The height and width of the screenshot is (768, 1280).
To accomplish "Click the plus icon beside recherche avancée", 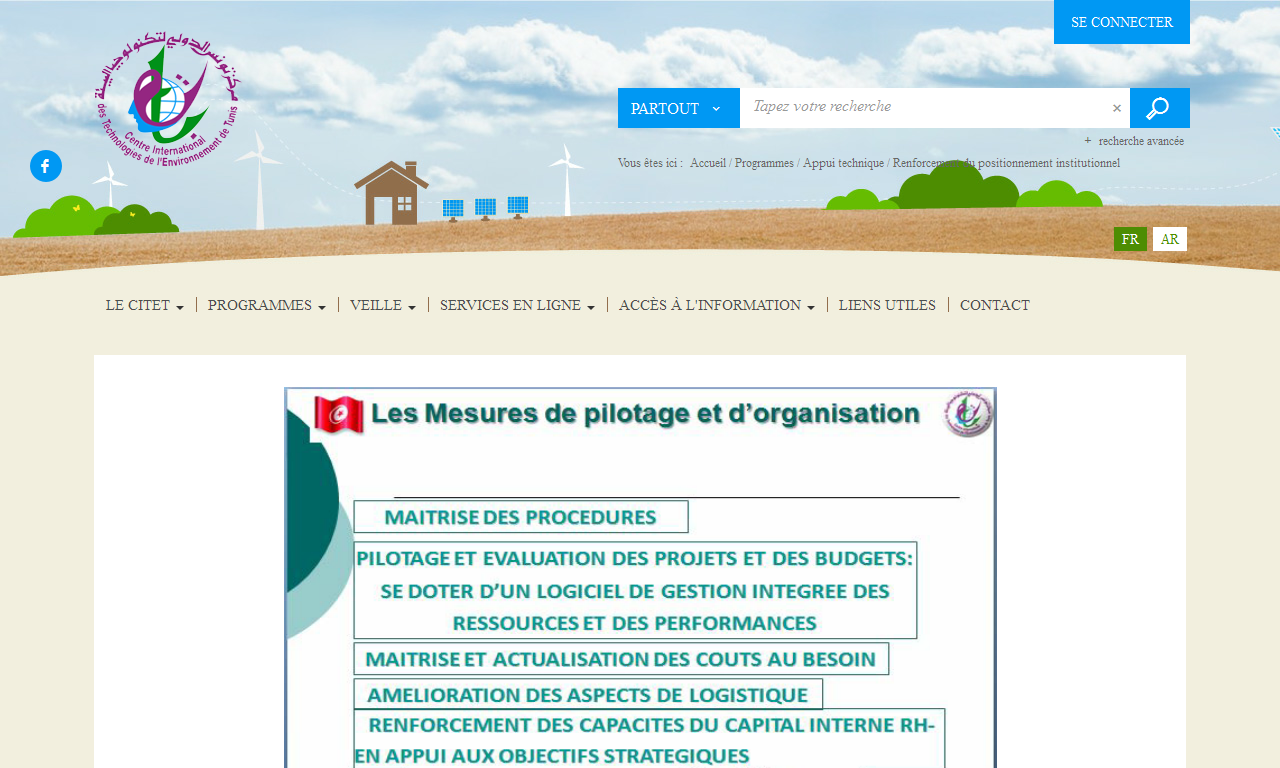I will (1088, 141).
